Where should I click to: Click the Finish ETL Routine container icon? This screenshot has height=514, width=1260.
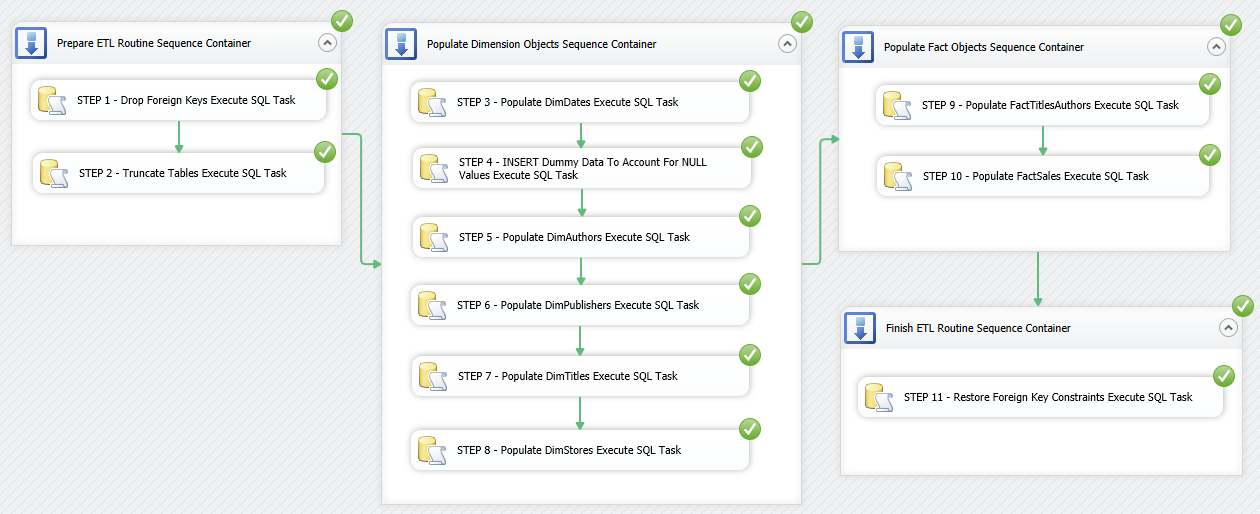860,328
